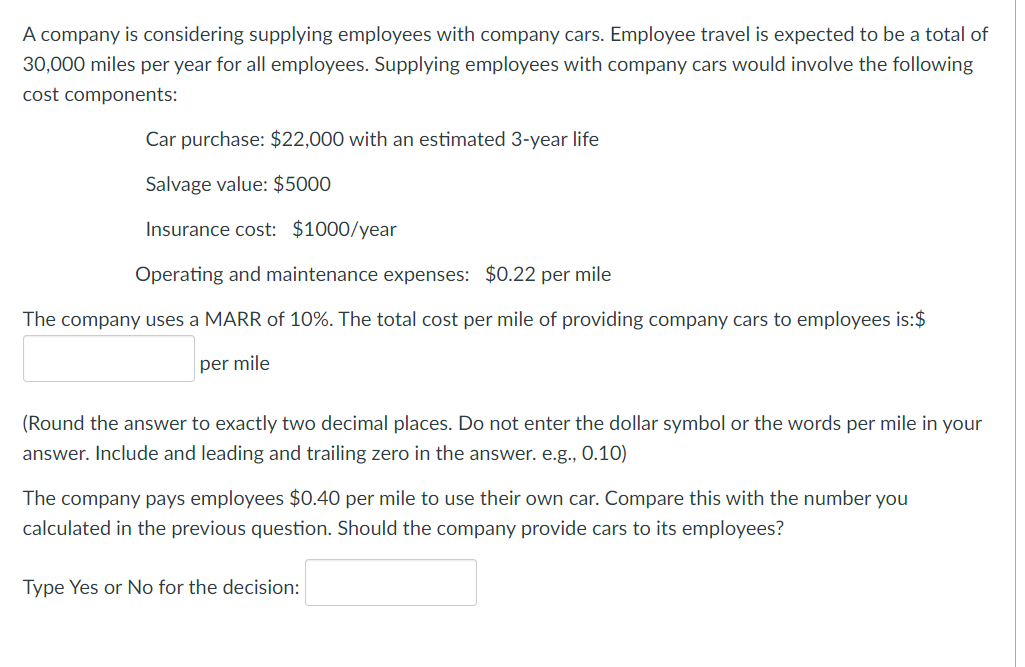1025x667 pixels.
Task: Click the '$0.22 per mile' value
Action: click(x=548, y=275)
